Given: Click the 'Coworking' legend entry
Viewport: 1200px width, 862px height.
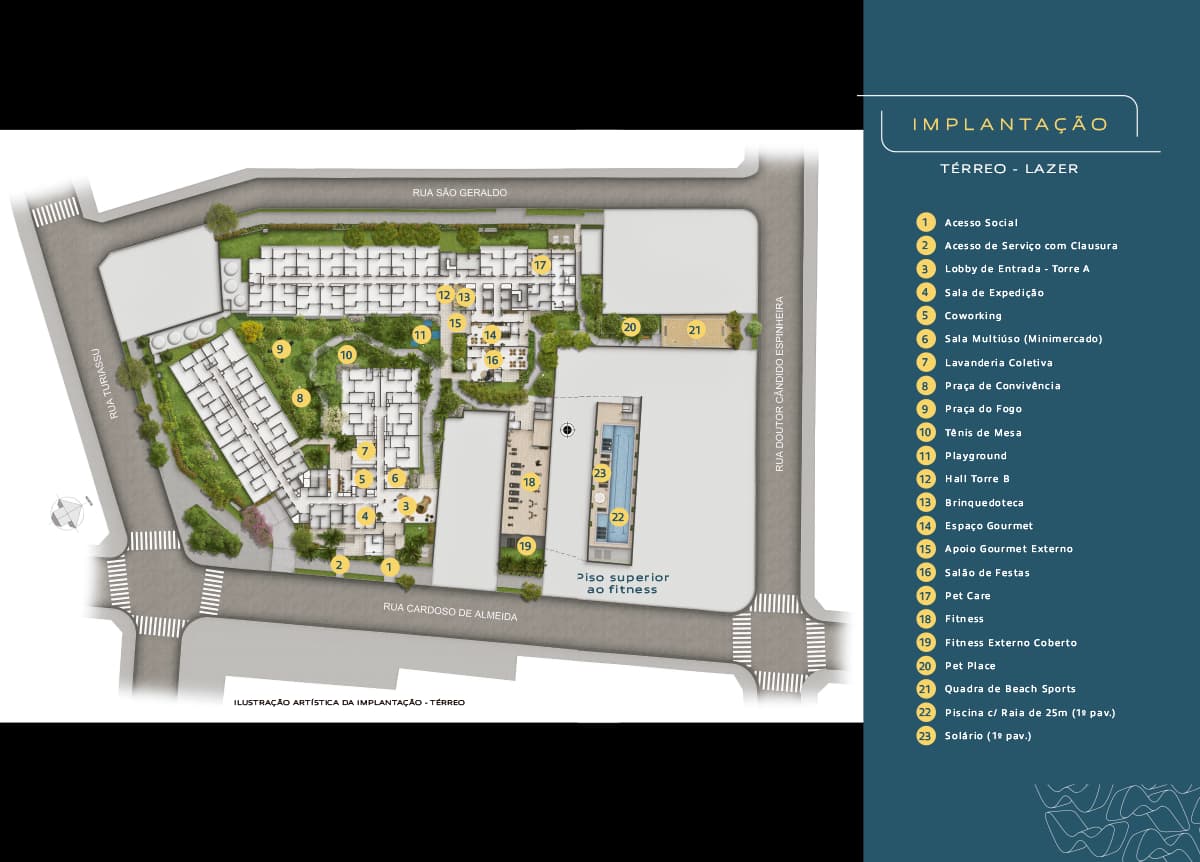Looking at the screenshot, I should (x=973, y=316).
